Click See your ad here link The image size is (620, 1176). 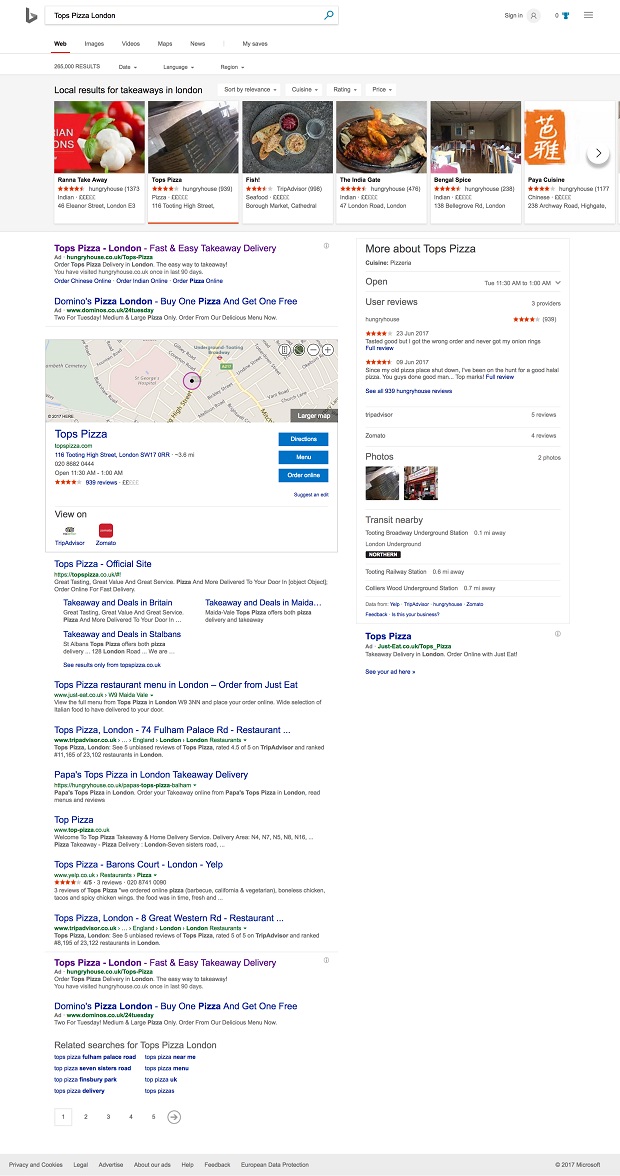tap(390, 671)
